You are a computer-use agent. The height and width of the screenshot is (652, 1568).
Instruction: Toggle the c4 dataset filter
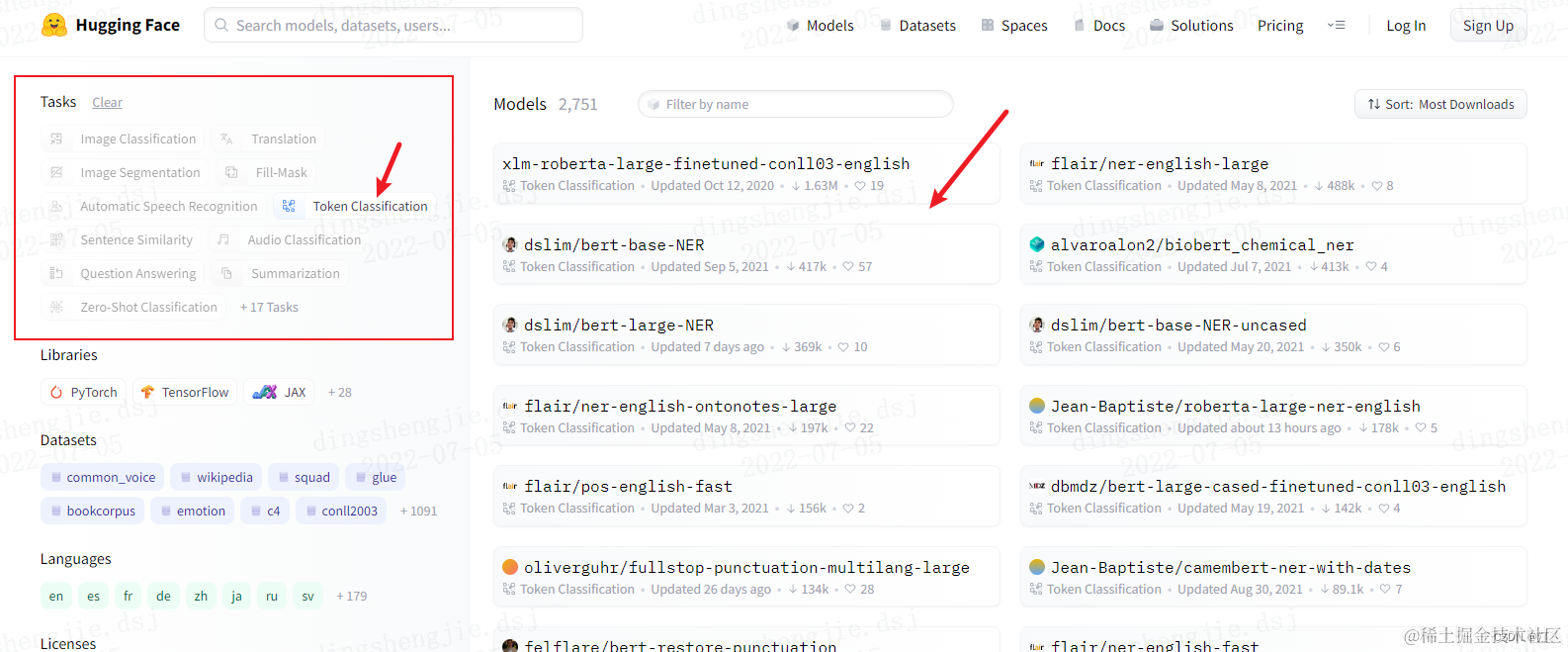coord(265,511)
